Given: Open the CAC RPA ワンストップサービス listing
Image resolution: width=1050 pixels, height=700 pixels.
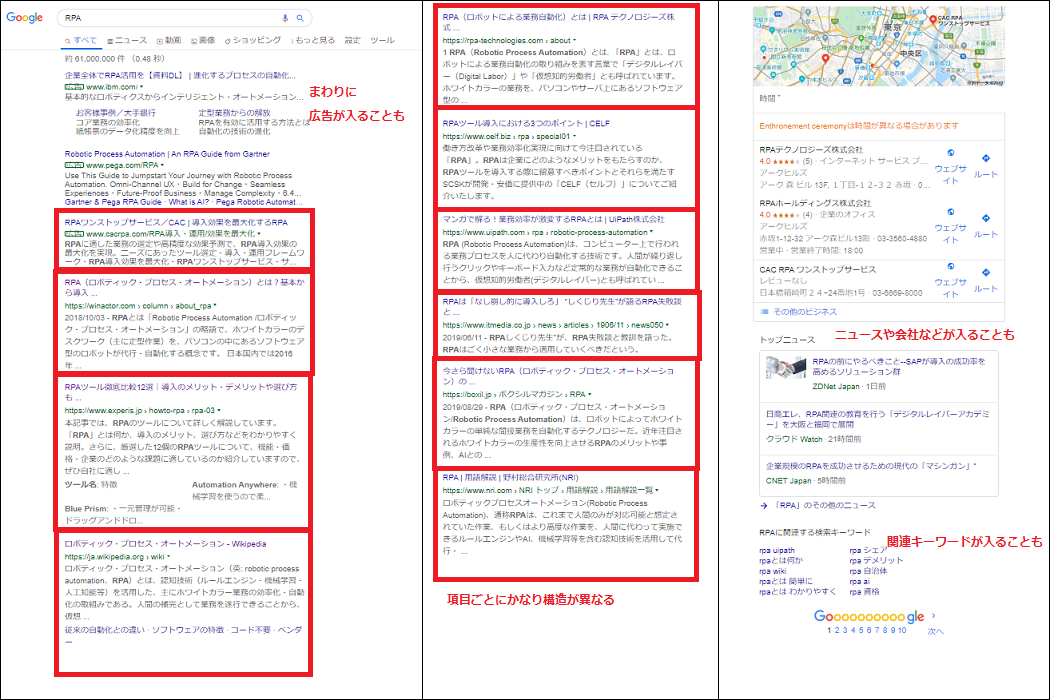Looking at the screenshot, I should coord(818,269).
